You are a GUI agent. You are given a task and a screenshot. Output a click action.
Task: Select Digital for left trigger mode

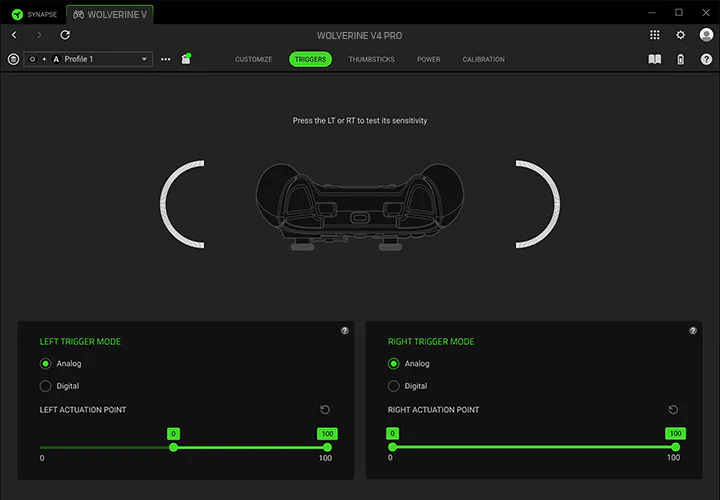[45, 386]
